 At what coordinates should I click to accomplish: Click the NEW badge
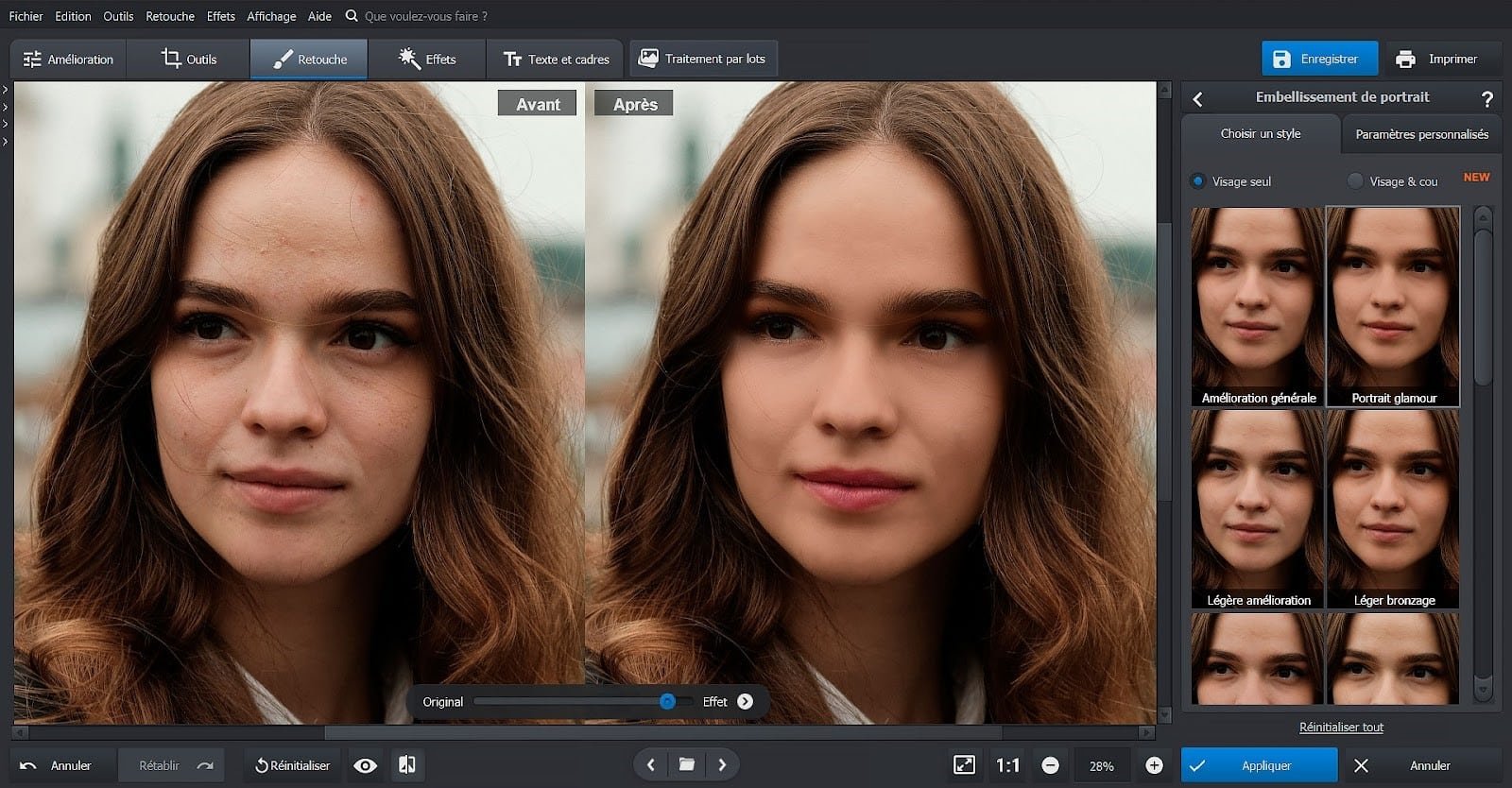pos(1476,177)
